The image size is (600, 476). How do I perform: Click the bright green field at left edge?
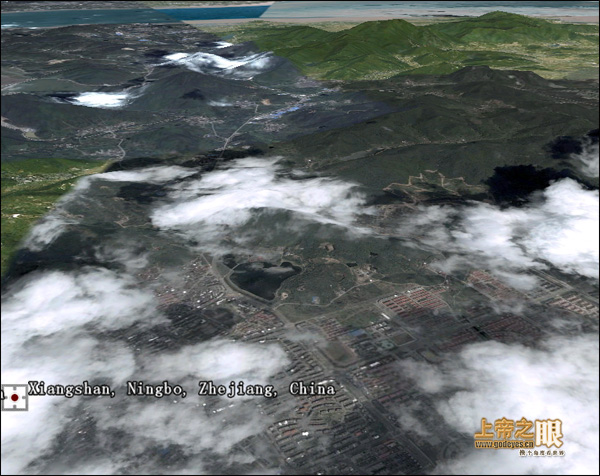click(25, 200)
